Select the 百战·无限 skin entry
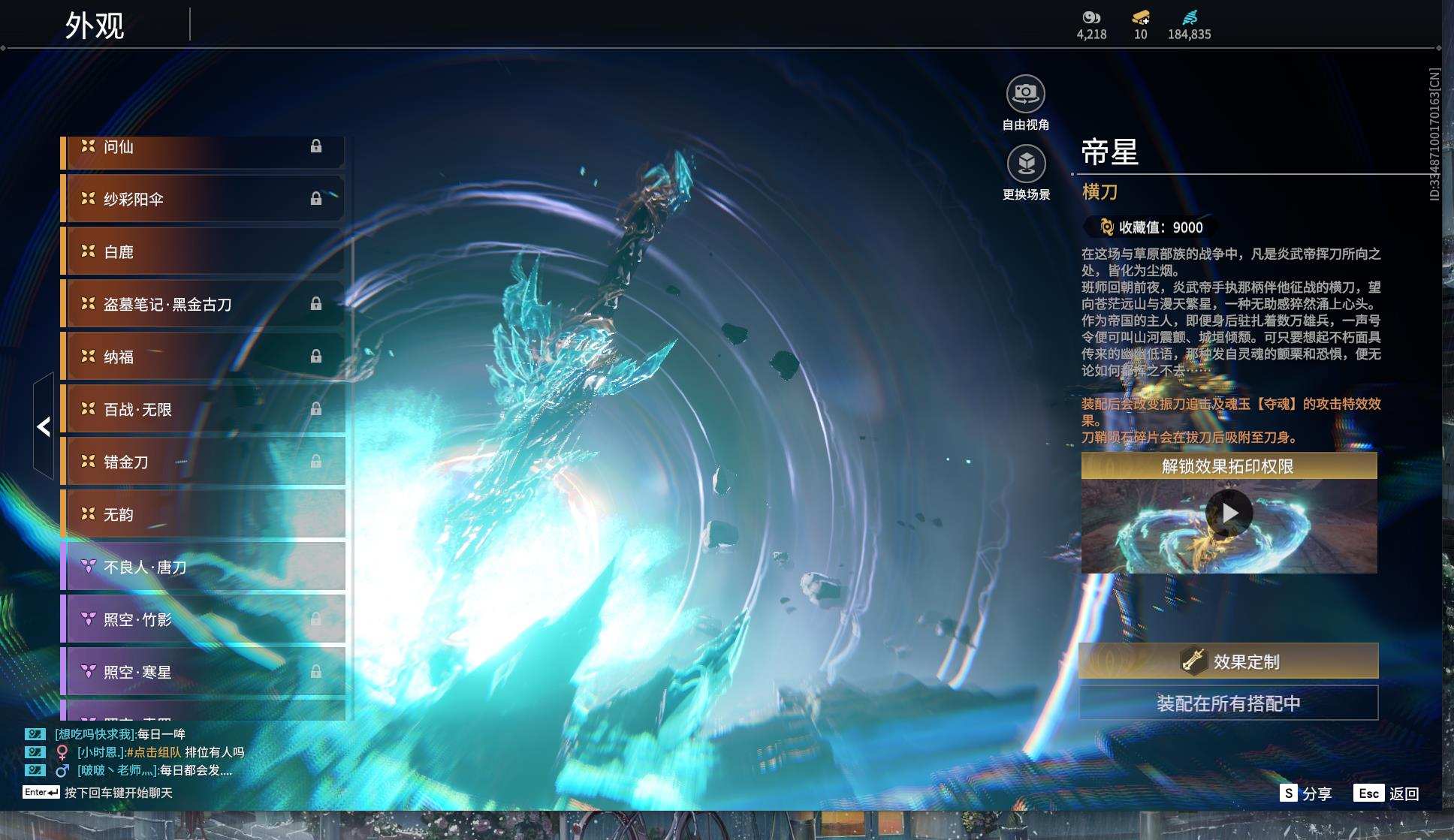Screen dimensions: 1454x840 pyautogui.click(x=203, y=408)
